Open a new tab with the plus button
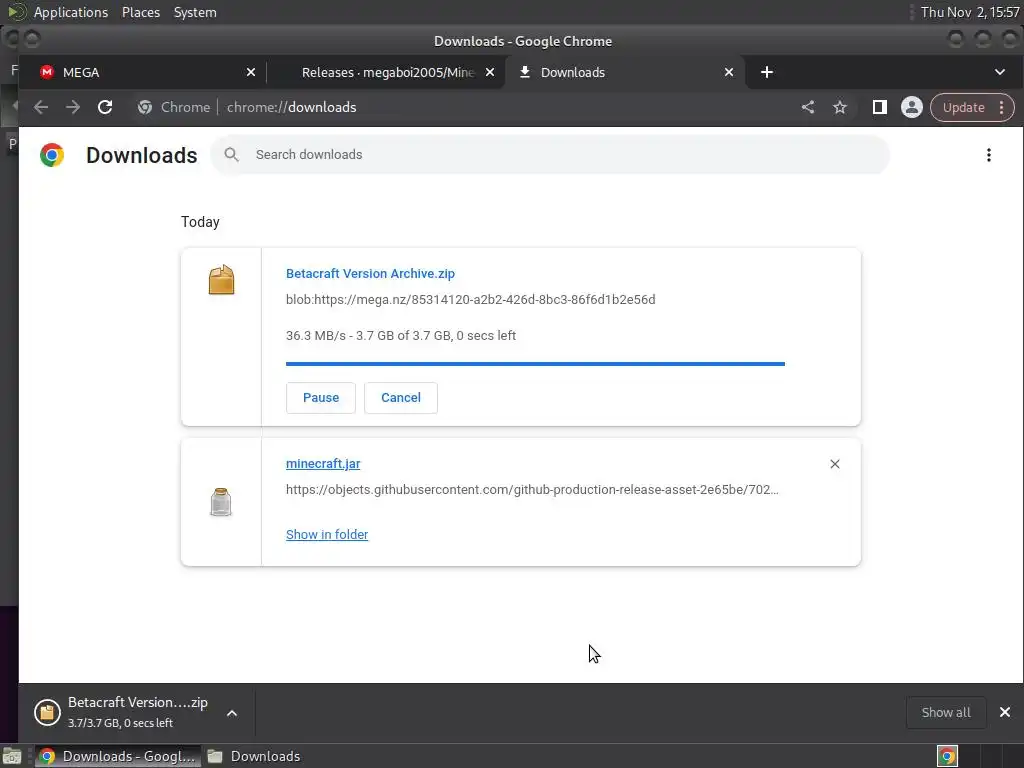1024x768 pixels. click(x=767, y=72)
